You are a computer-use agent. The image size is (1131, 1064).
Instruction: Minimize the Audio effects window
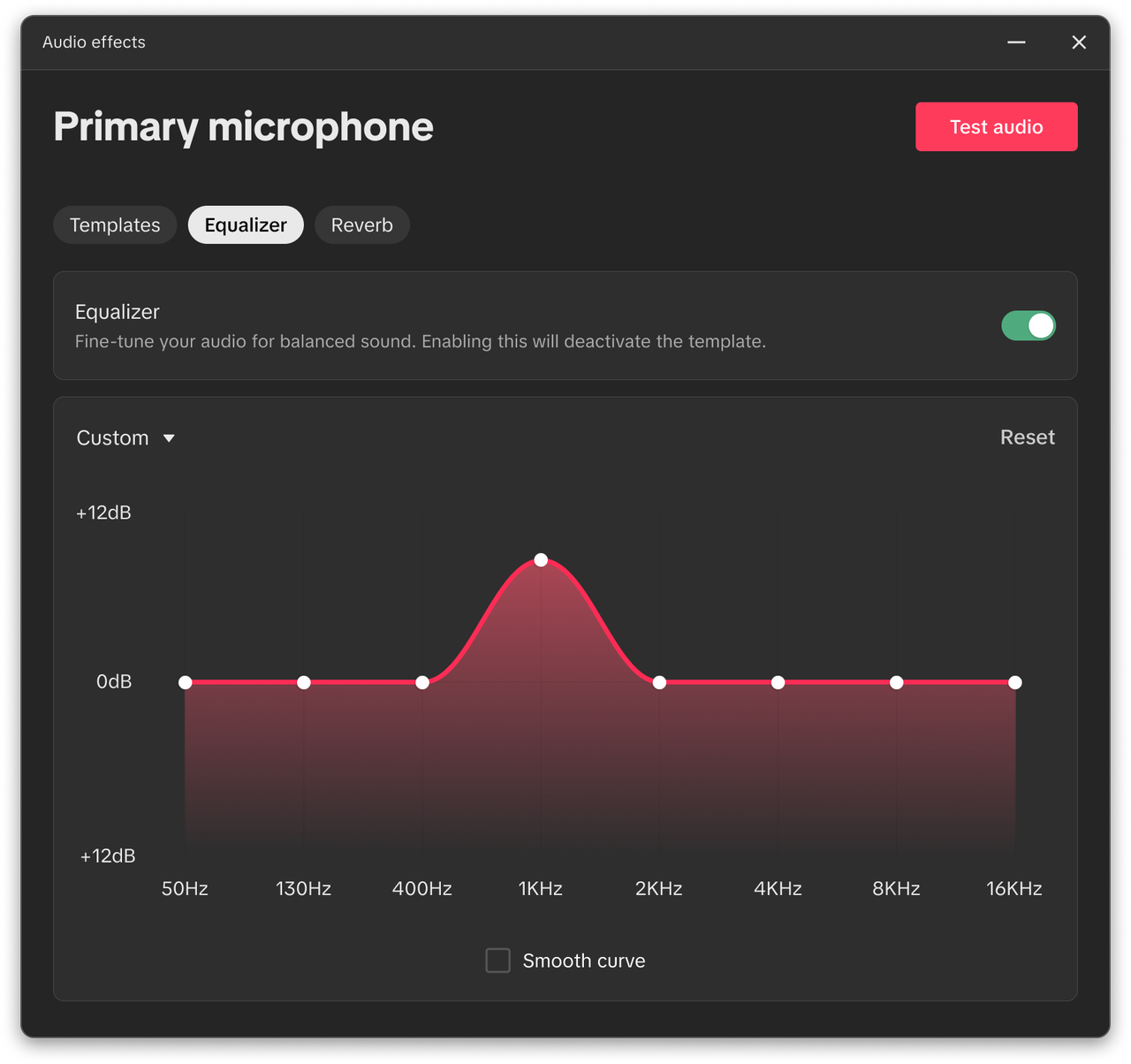1016,42
